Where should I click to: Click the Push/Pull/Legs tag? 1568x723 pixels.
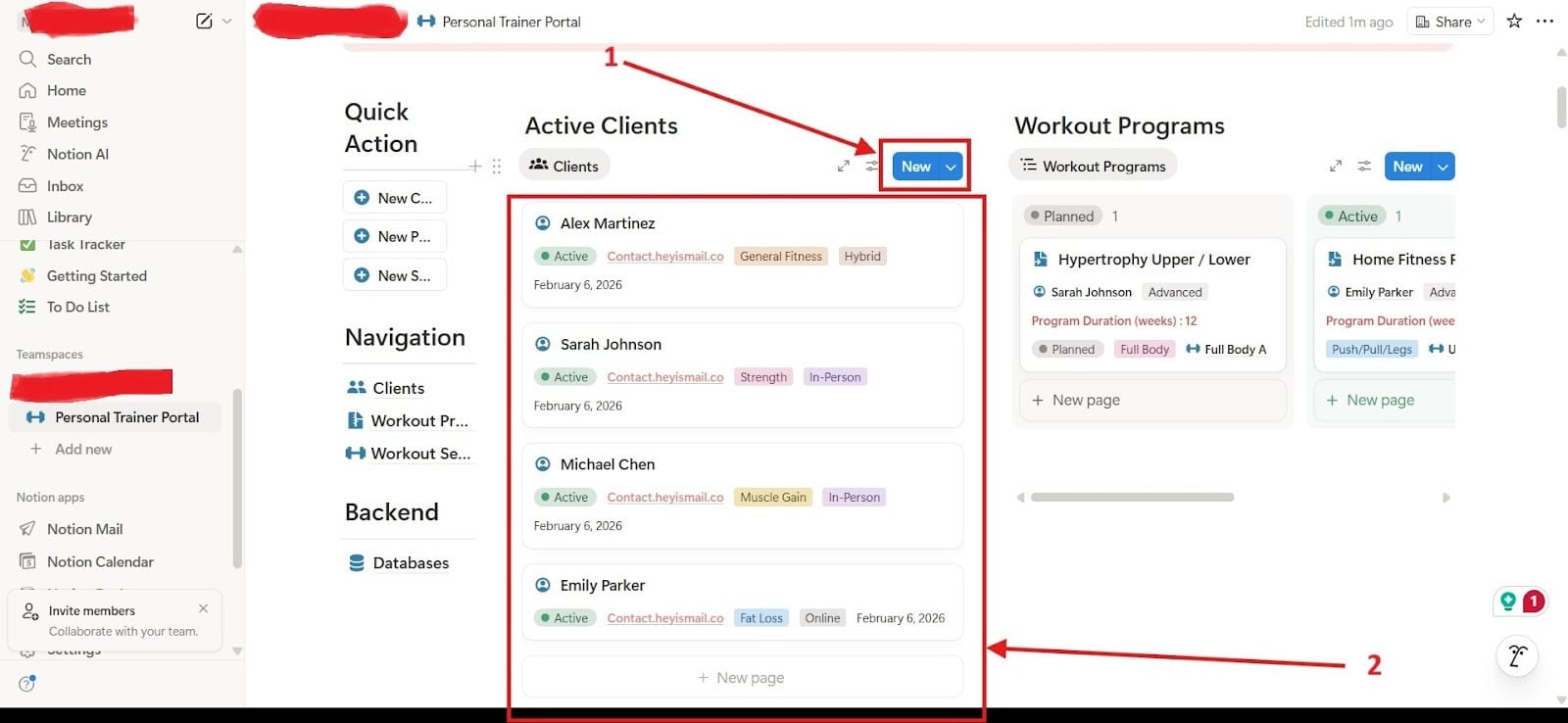(x=1372, y=350)
